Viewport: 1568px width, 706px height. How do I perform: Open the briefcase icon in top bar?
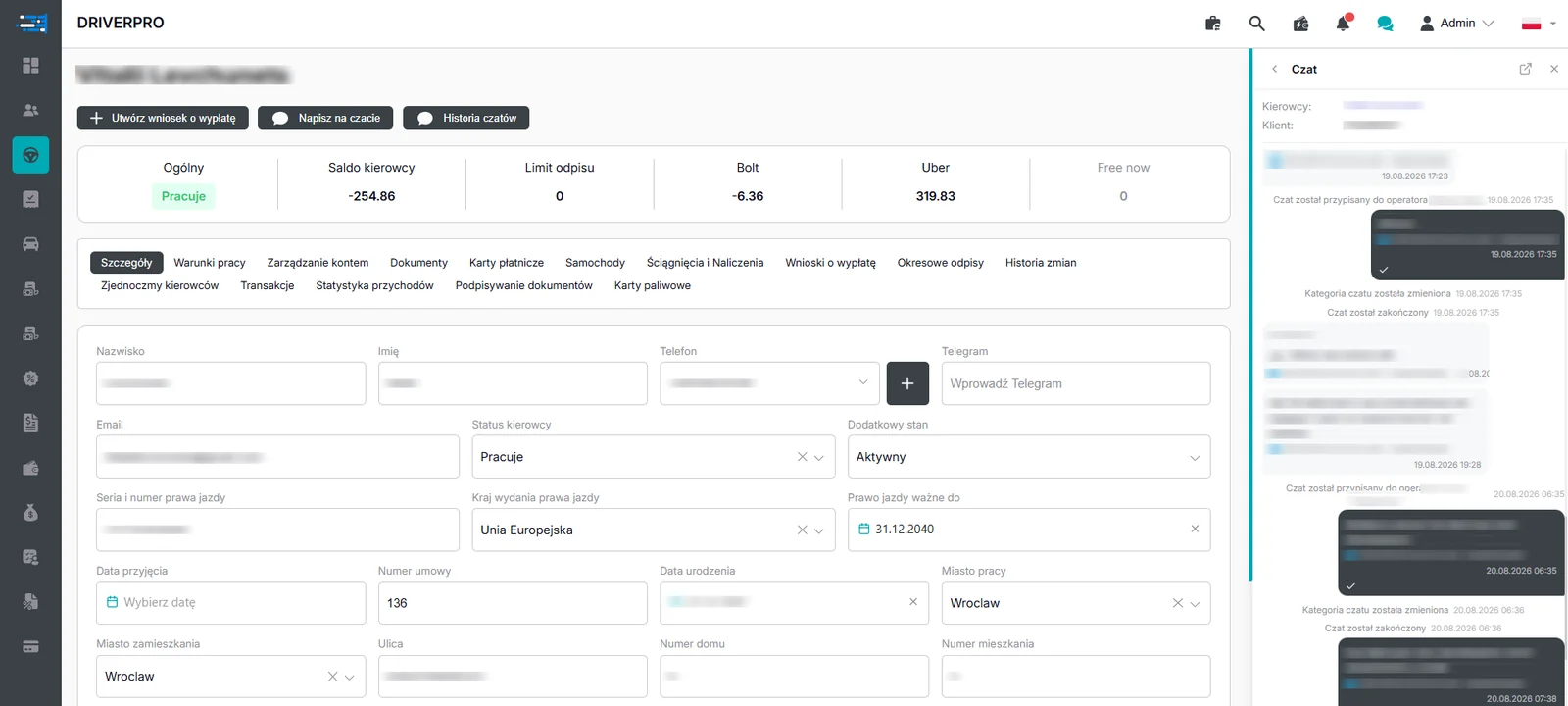(x=1212, y=24)
